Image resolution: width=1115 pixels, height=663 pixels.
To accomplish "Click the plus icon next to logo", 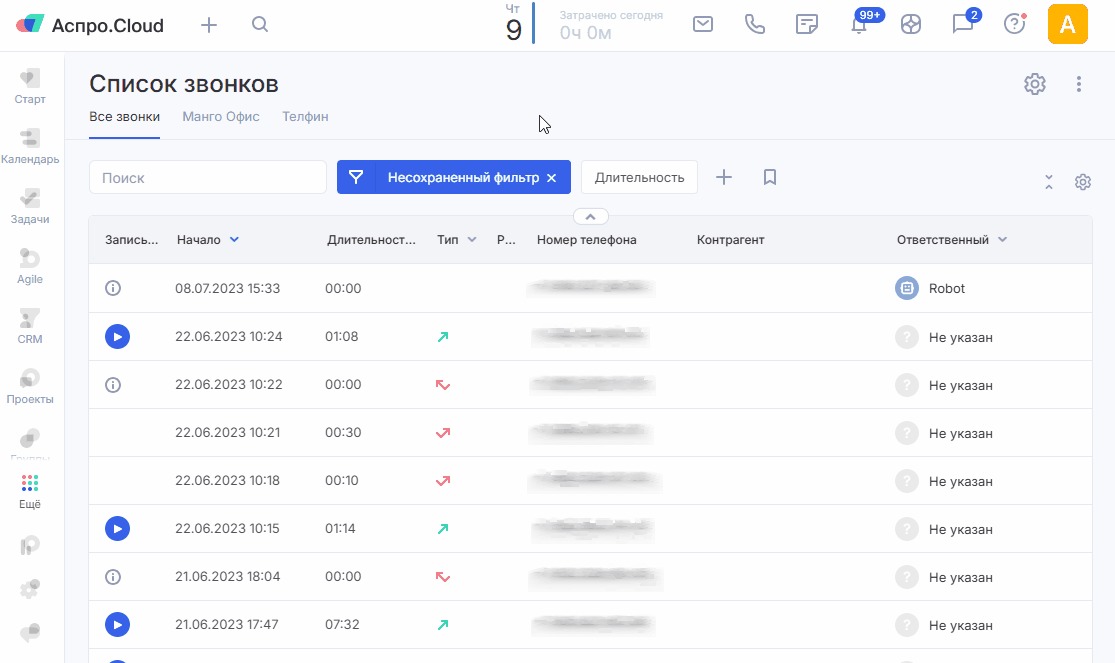I will coord(208,25).
